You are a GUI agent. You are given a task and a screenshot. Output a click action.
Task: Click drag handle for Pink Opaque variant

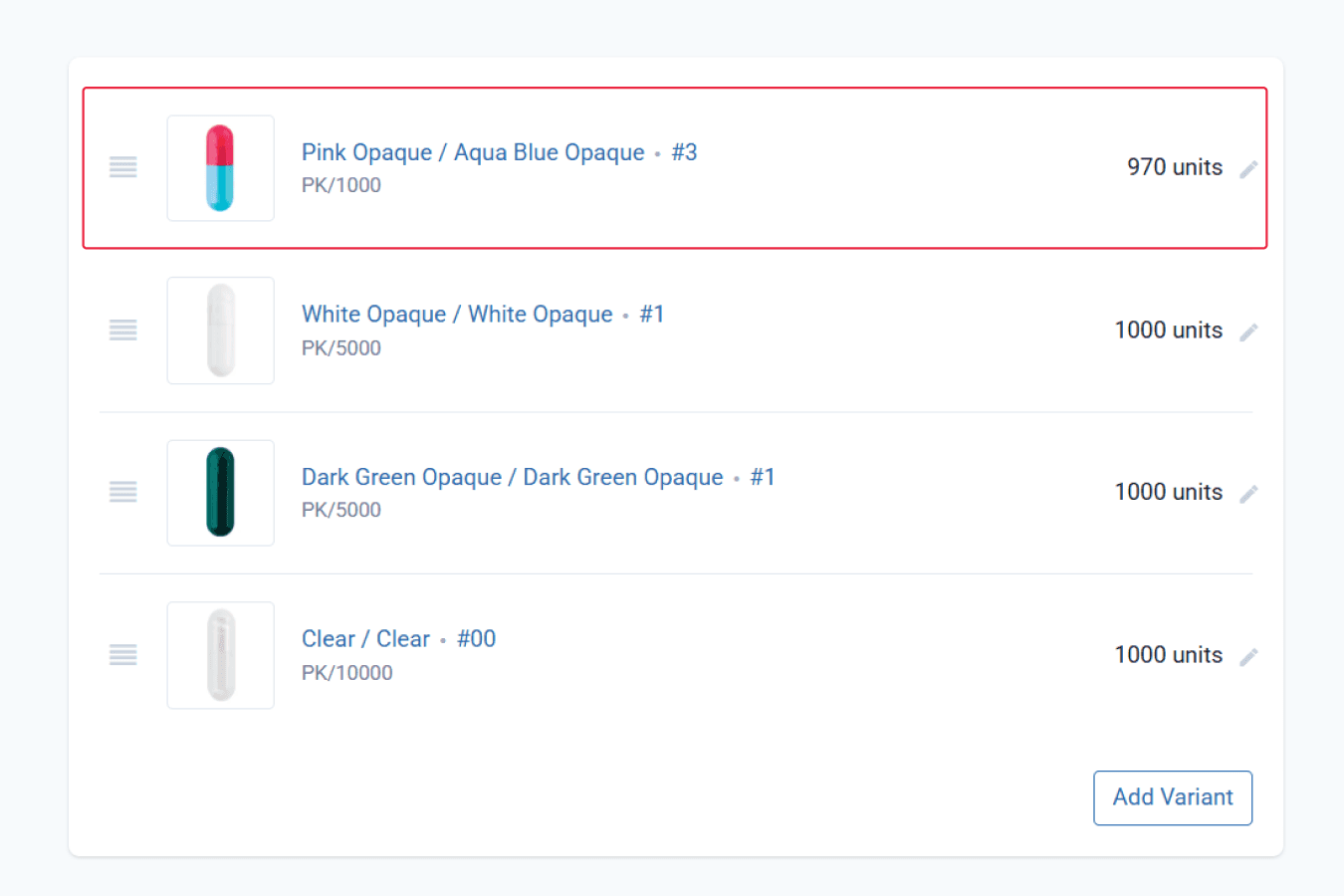point(123,167)
